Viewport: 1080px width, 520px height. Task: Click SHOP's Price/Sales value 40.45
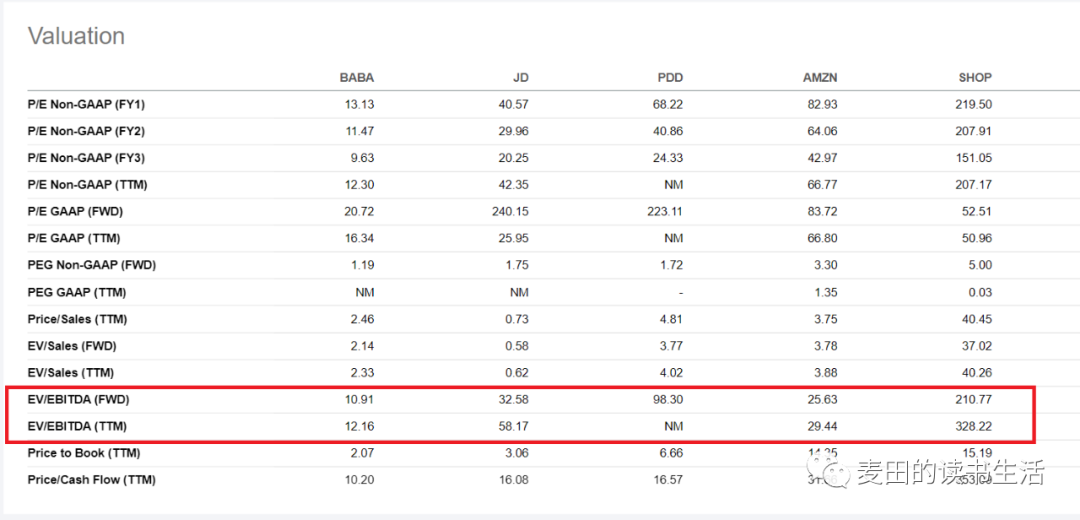978,319
